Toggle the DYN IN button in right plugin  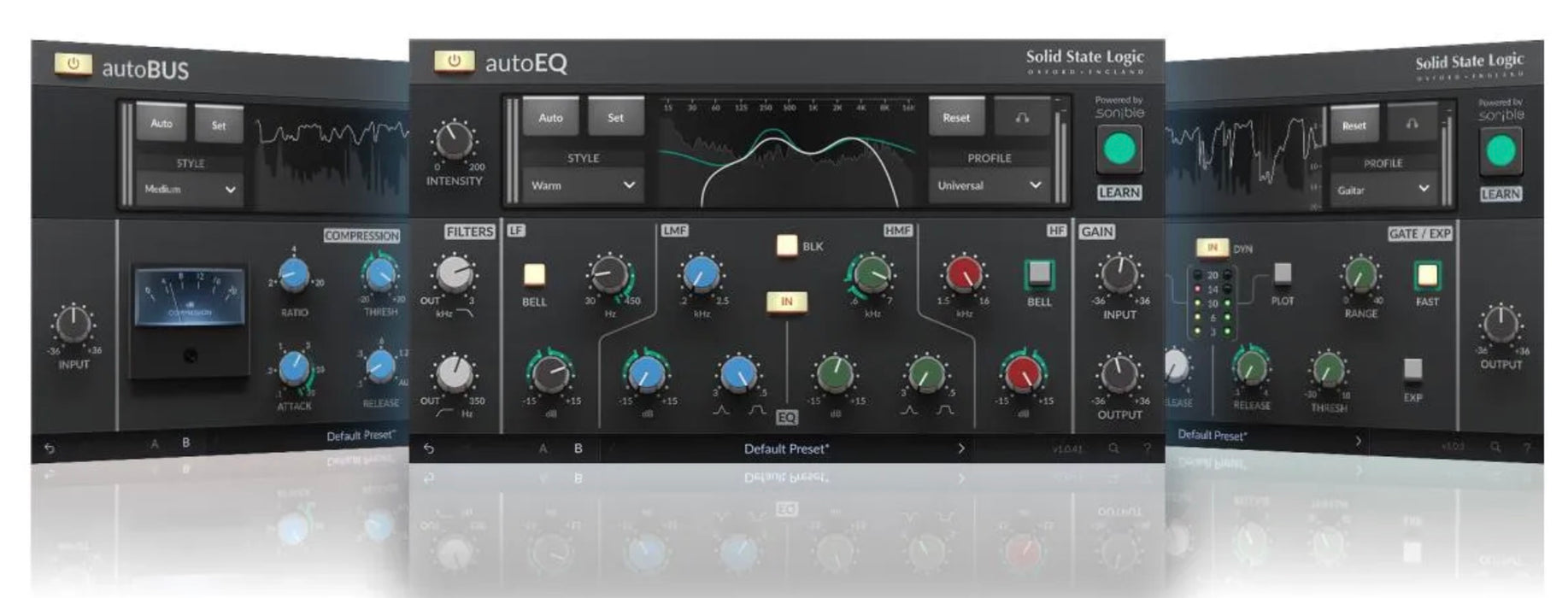pos(1211,248)
